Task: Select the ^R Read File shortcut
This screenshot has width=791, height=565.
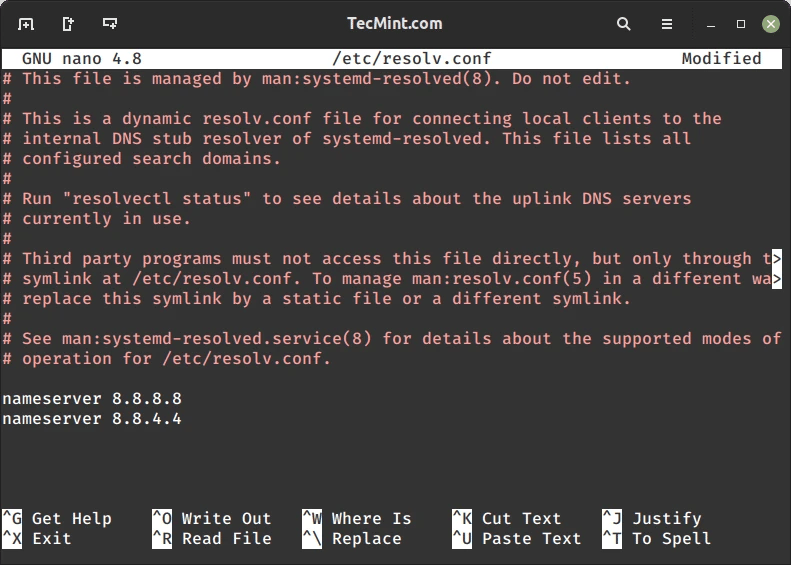Action: click(x=212, y=538)
